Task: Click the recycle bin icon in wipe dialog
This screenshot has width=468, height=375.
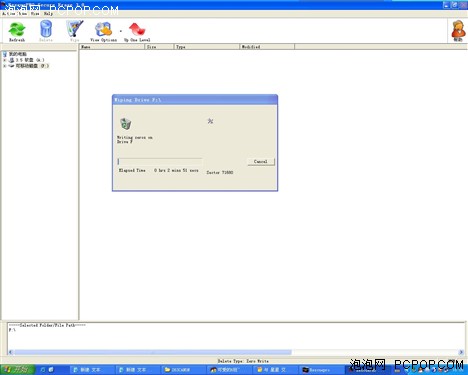Action: click(x=126, y=124)
